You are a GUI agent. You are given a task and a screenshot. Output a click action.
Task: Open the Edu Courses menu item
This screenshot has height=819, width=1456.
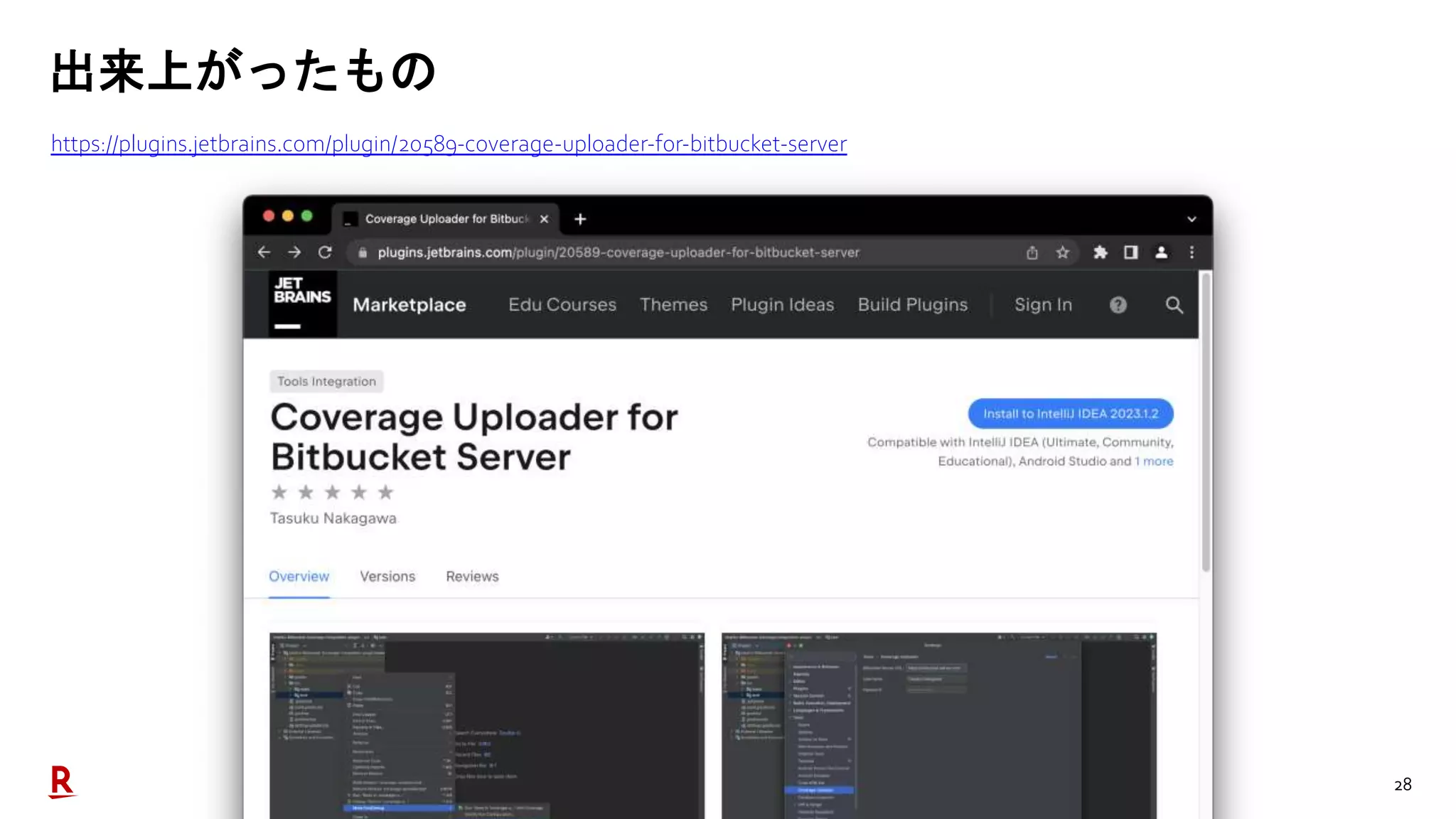[x=562, y=305]
